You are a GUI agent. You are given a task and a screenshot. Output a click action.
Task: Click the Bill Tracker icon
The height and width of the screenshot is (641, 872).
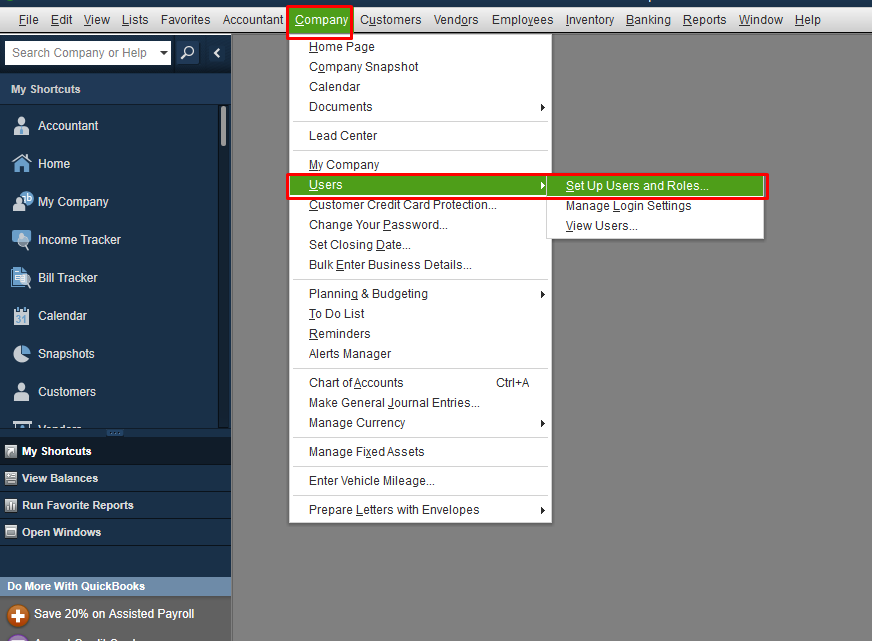coord(21,278)
